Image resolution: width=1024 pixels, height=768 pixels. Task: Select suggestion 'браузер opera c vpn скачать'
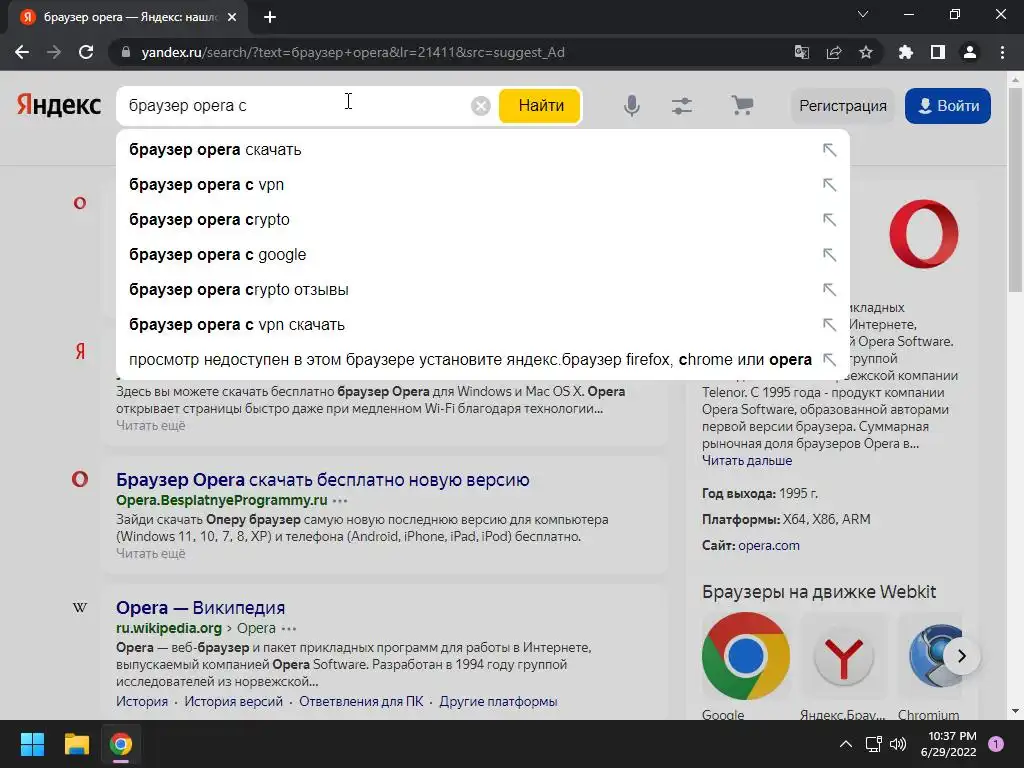tap(483, 325)
